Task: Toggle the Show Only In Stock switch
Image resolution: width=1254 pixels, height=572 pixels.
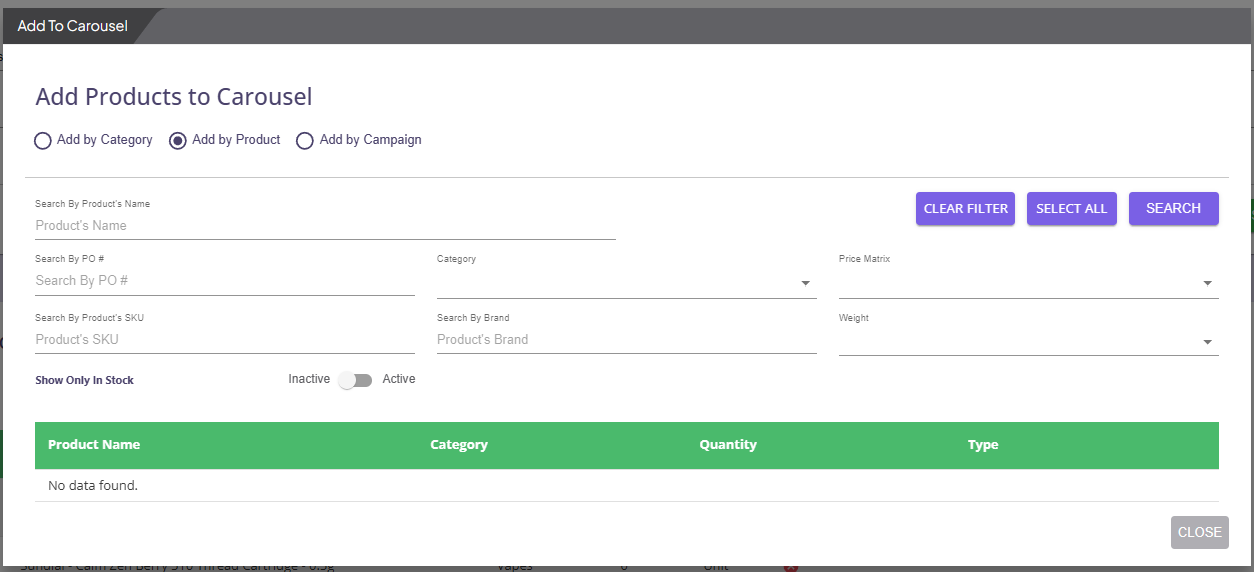Action: coord(355,380)
